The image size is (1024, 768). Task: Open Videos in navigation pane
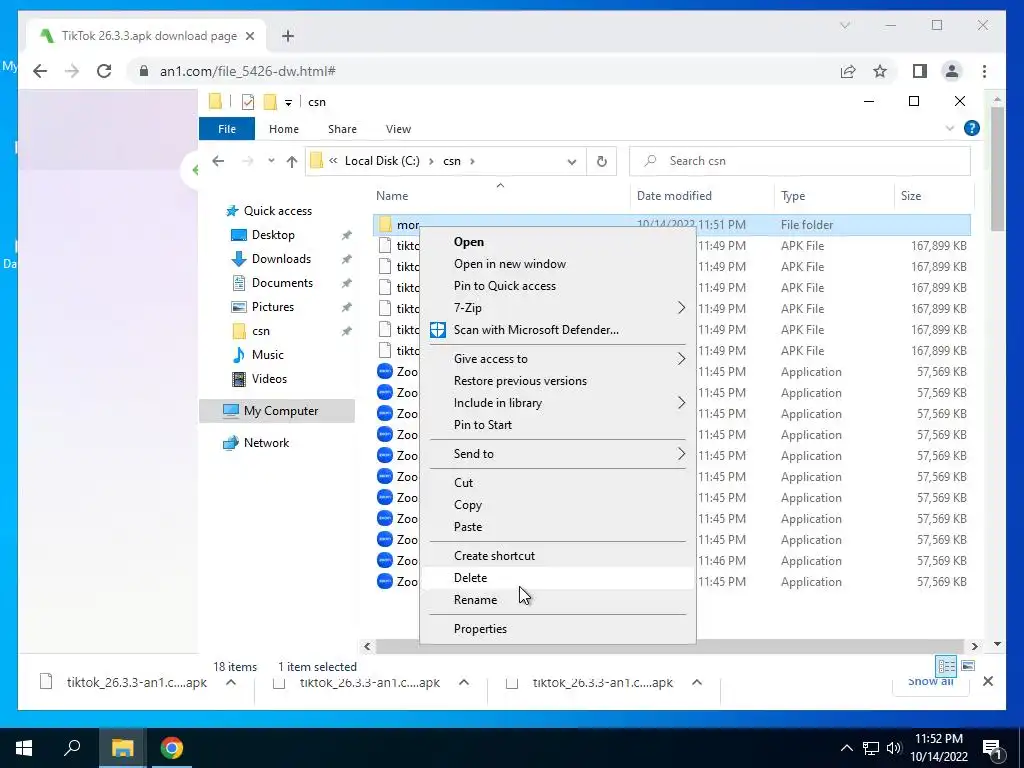click(269, 379)
